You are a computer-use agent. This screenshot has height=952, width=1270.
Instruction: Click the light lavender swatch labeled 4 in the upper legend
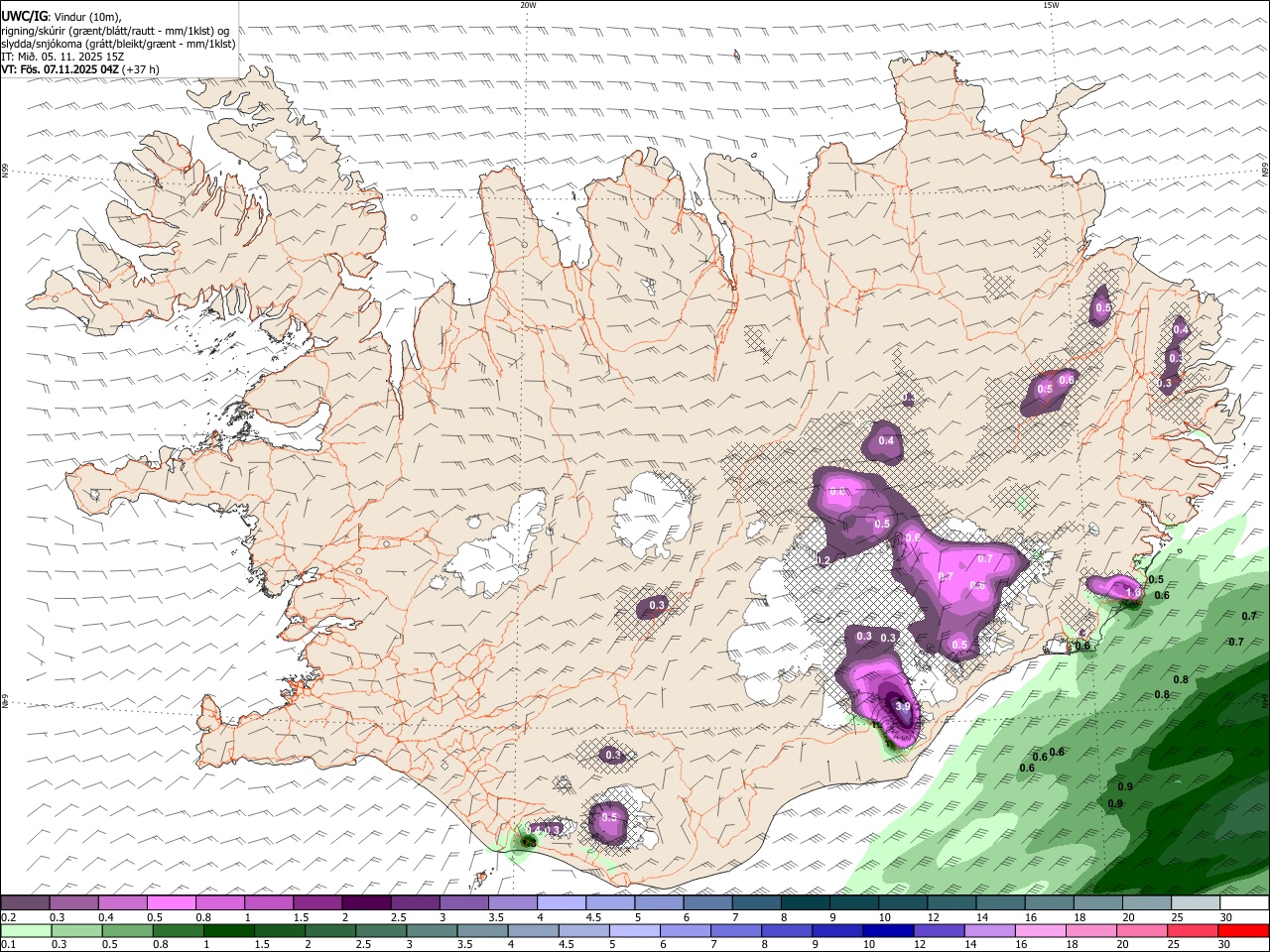coord(561,903)
